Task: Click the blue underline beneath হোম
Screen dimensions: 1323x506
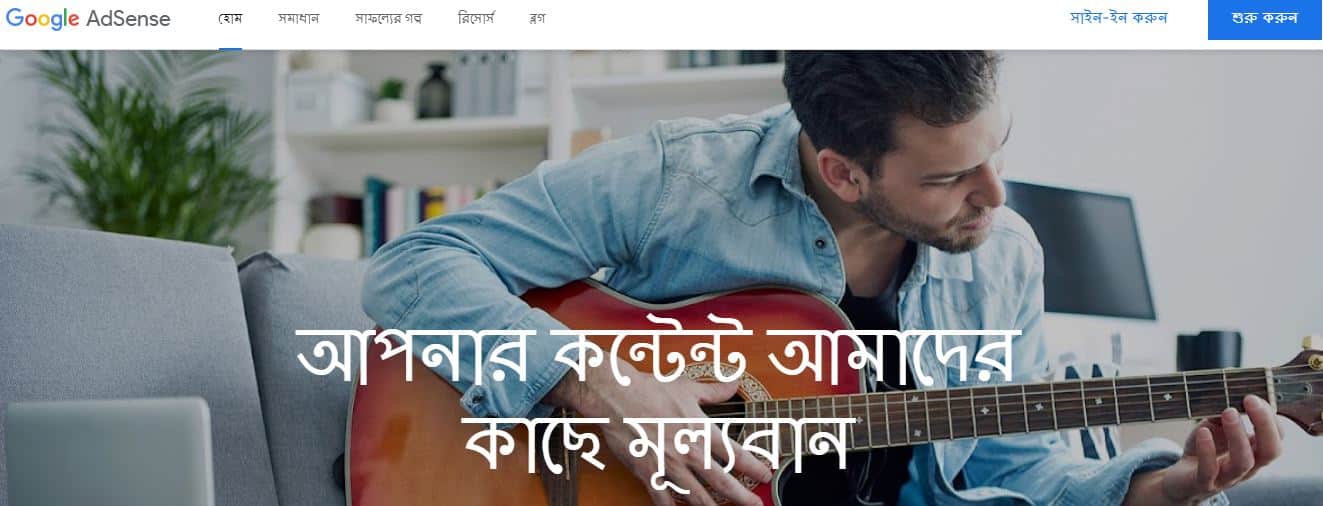Action: (230, 47)
